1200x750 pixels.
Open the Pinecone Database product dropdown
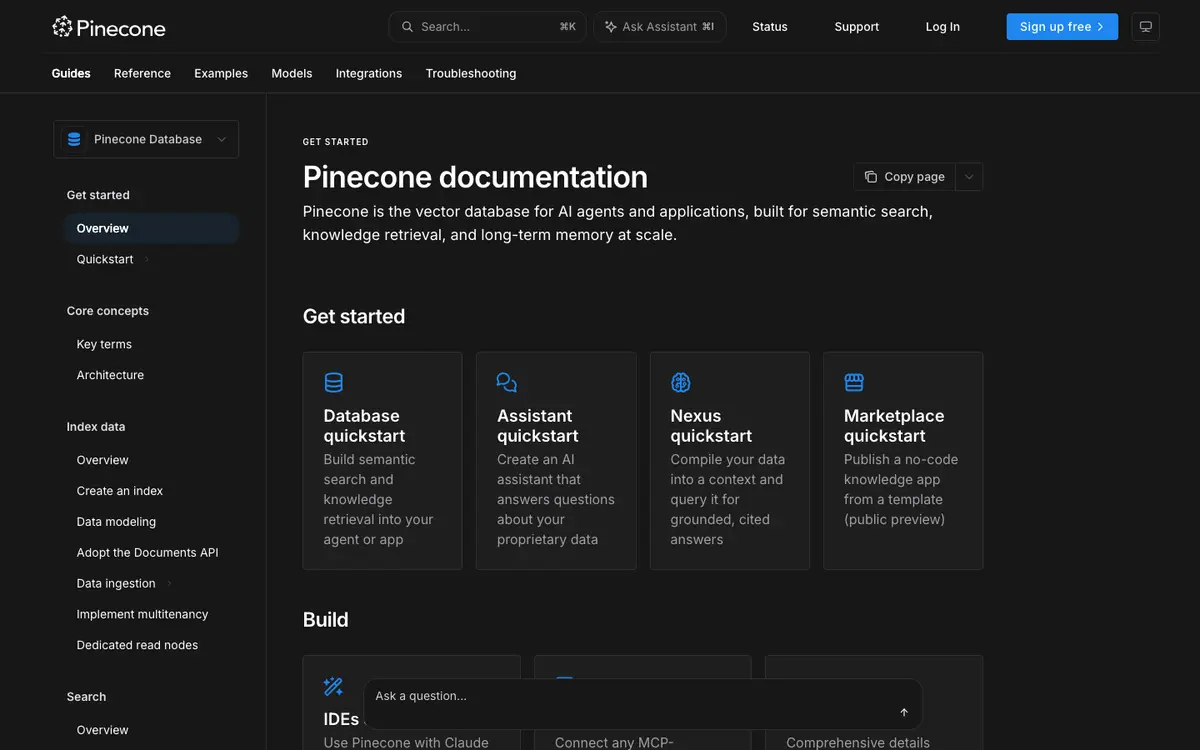click(146, 139)
